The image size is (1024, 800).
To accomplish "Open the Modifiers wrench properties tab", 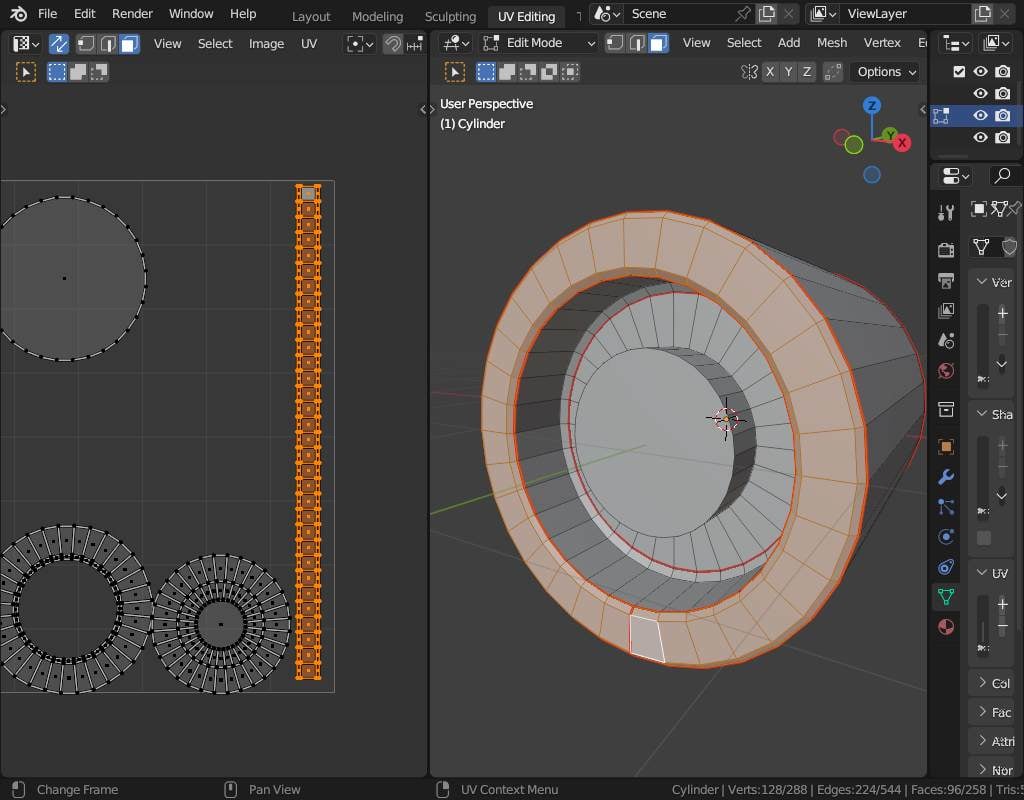I will 945,477.
